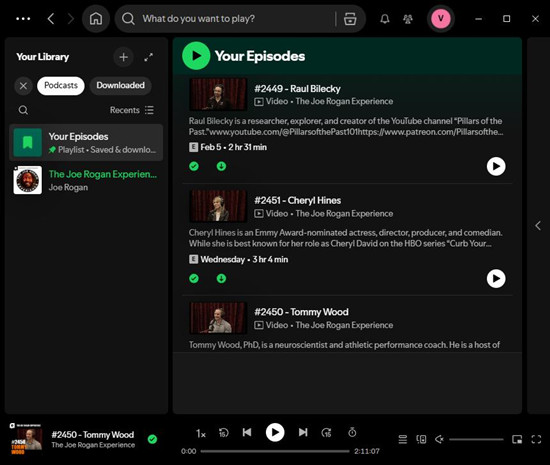Screen dimensions: 550x465
Task: Toggle download for Cheryl Hines episode
Action: 221,278
